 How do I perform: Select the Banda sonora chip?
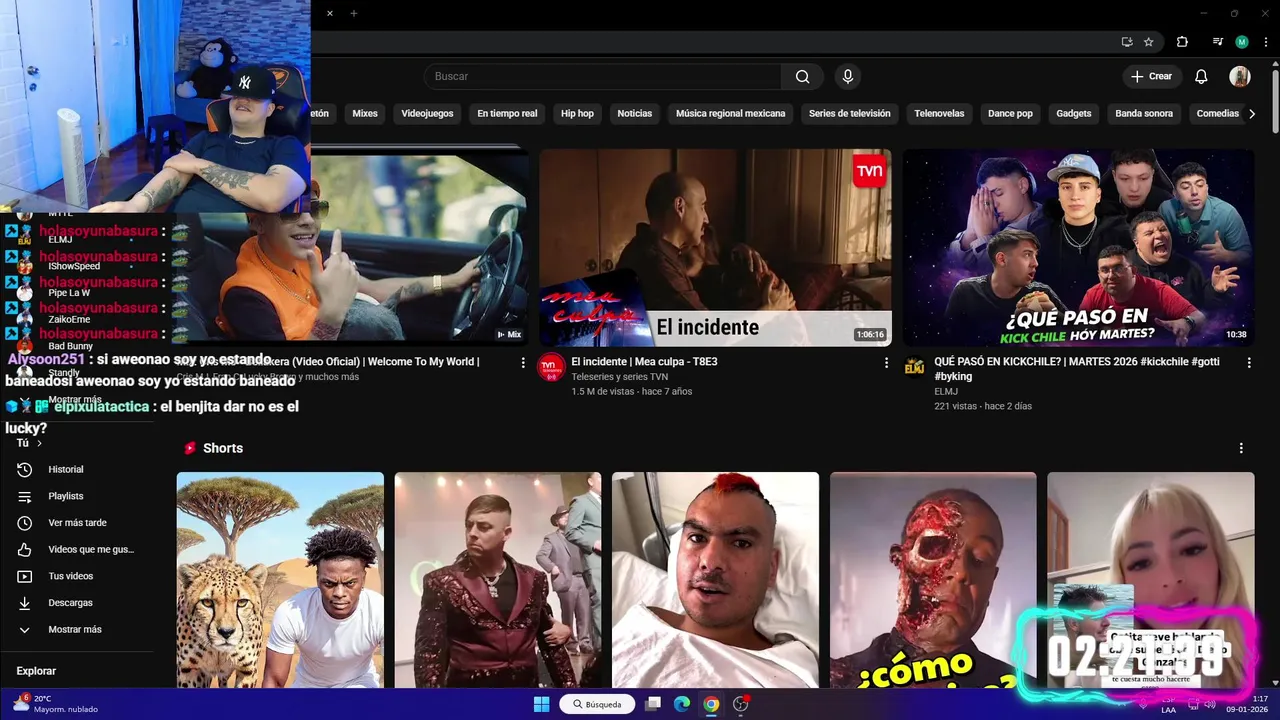1144,113
